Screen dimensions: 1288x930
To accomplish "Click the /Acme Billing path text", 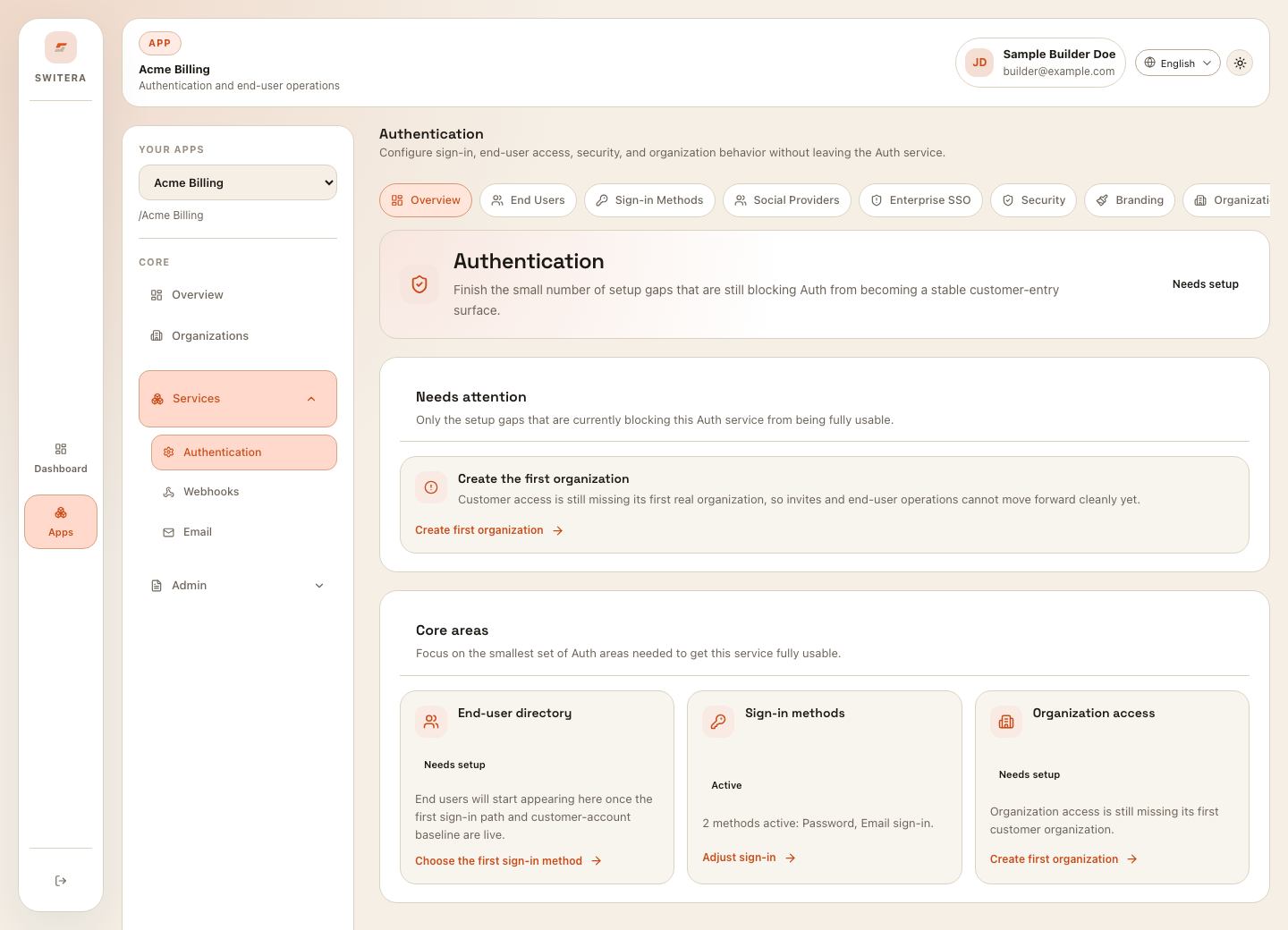I will click(x=171, y=216).
